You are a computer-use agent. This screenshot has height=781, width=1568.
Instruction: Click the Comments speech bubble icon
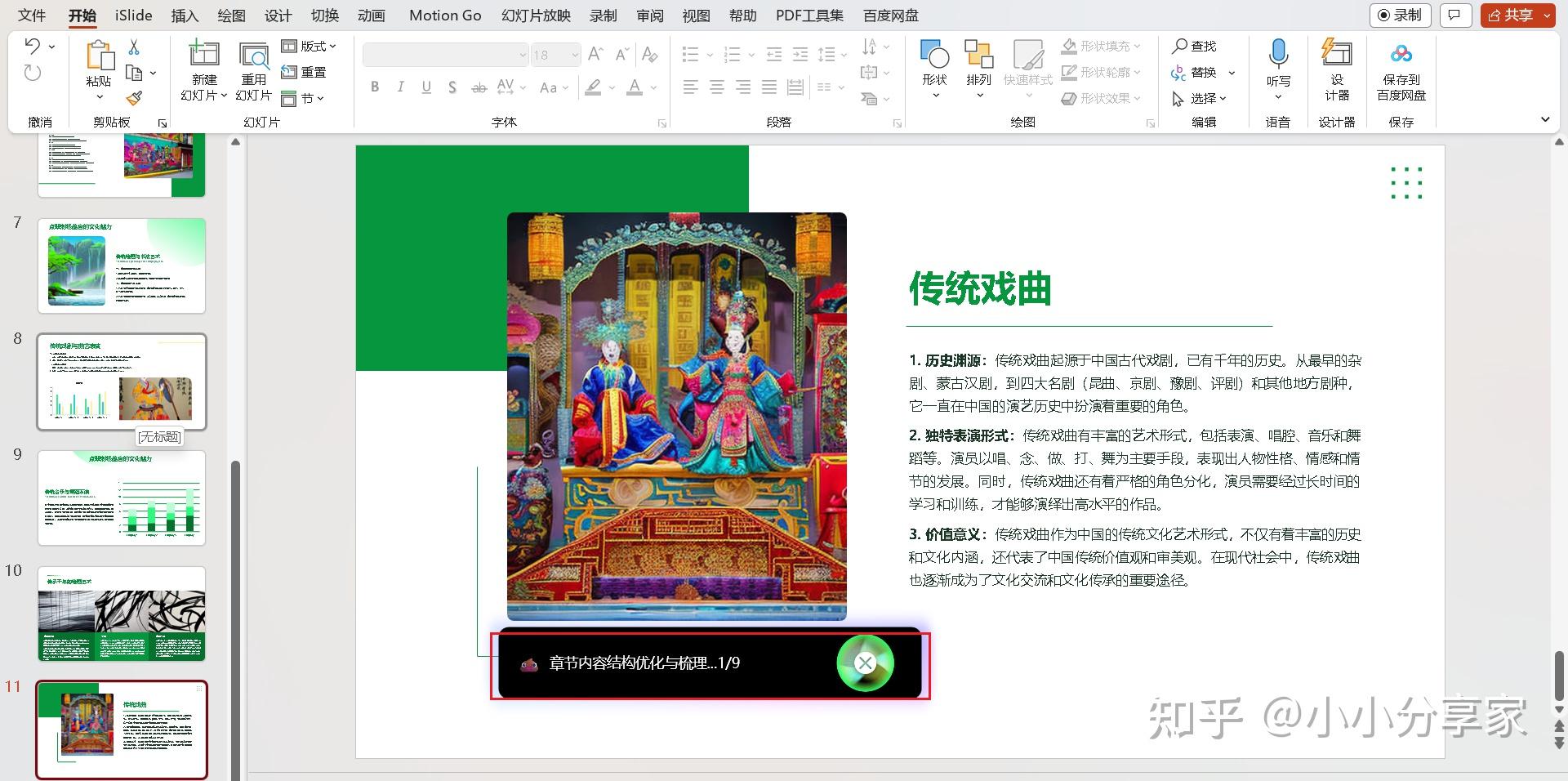coord(1454,15)
